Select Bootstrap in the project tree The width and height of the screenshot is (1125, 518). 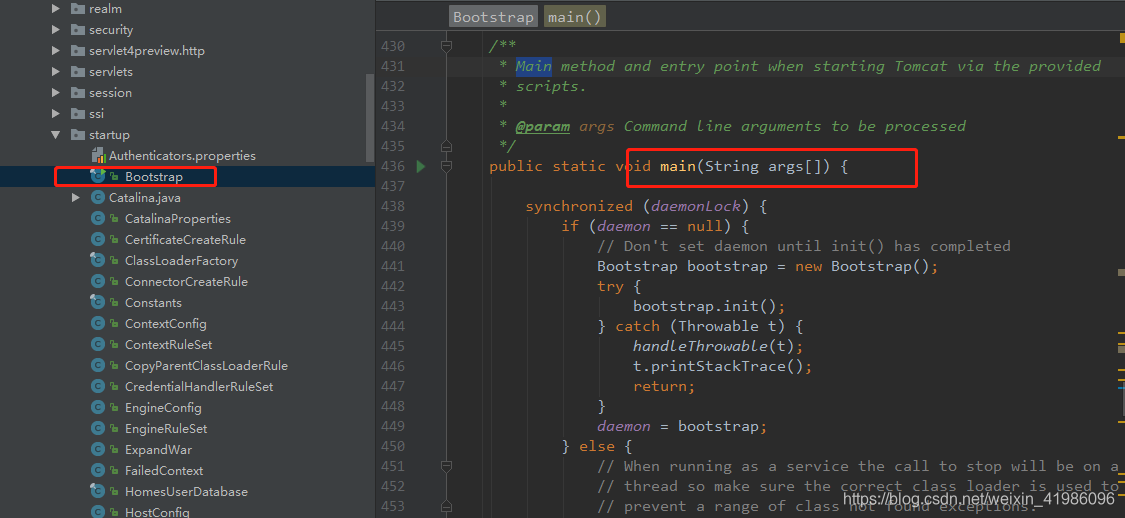tap(154, 176)
